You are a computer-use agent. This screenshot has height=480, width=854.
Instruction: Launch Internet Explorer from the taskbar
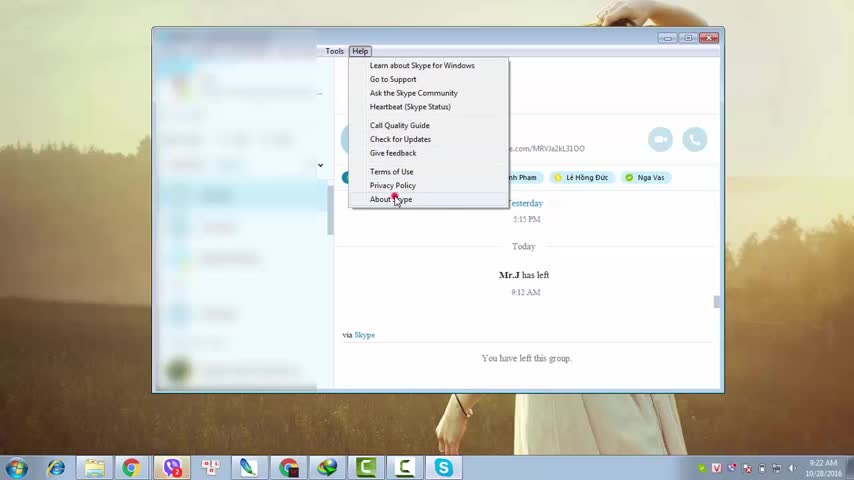pos(56,467)
